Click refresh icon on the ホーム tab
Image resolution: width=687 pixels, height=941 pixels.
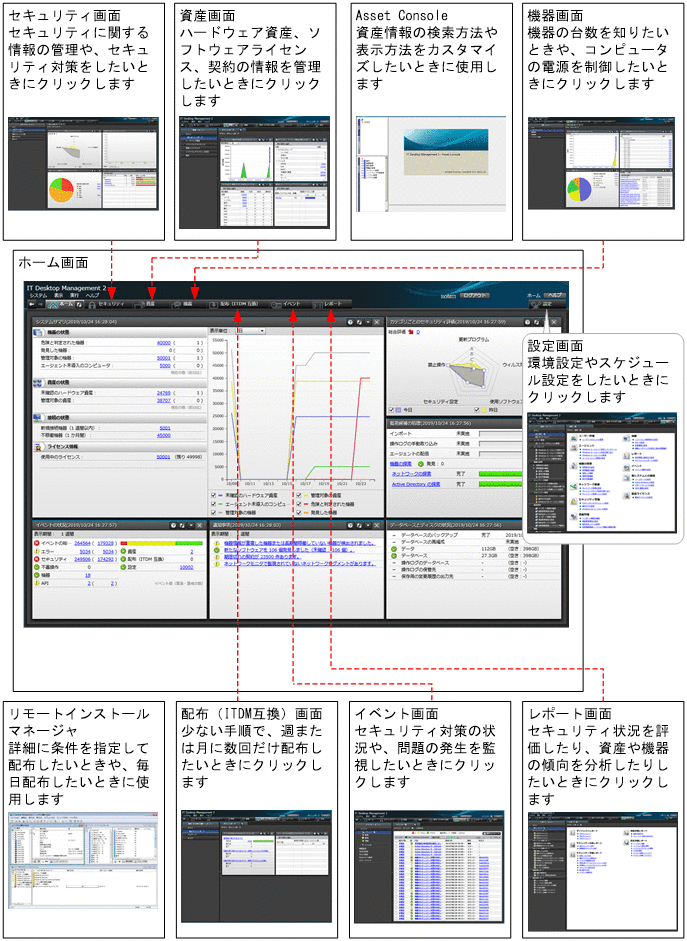[x=79, y=305]
